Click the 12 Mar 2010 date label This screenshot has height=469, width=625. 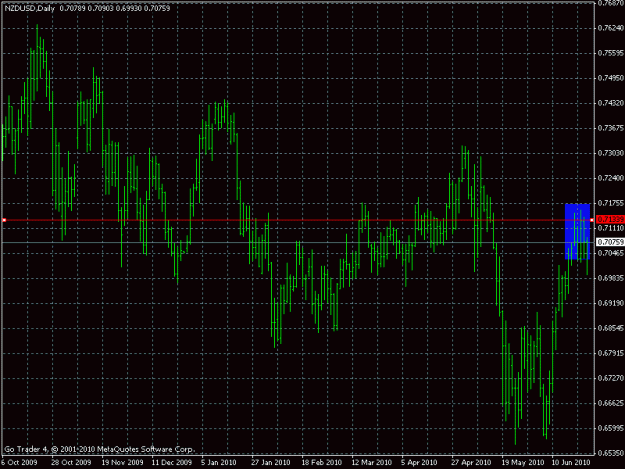point(371,462)
